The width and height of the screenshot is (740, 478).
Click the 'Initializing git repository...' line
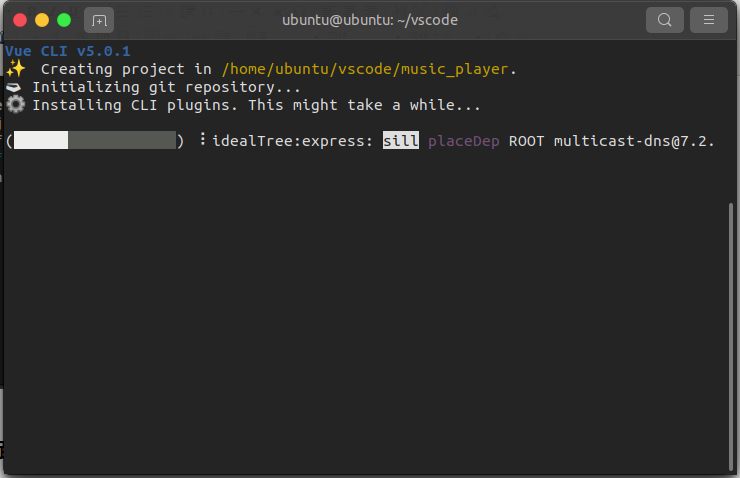coord(166,87)
